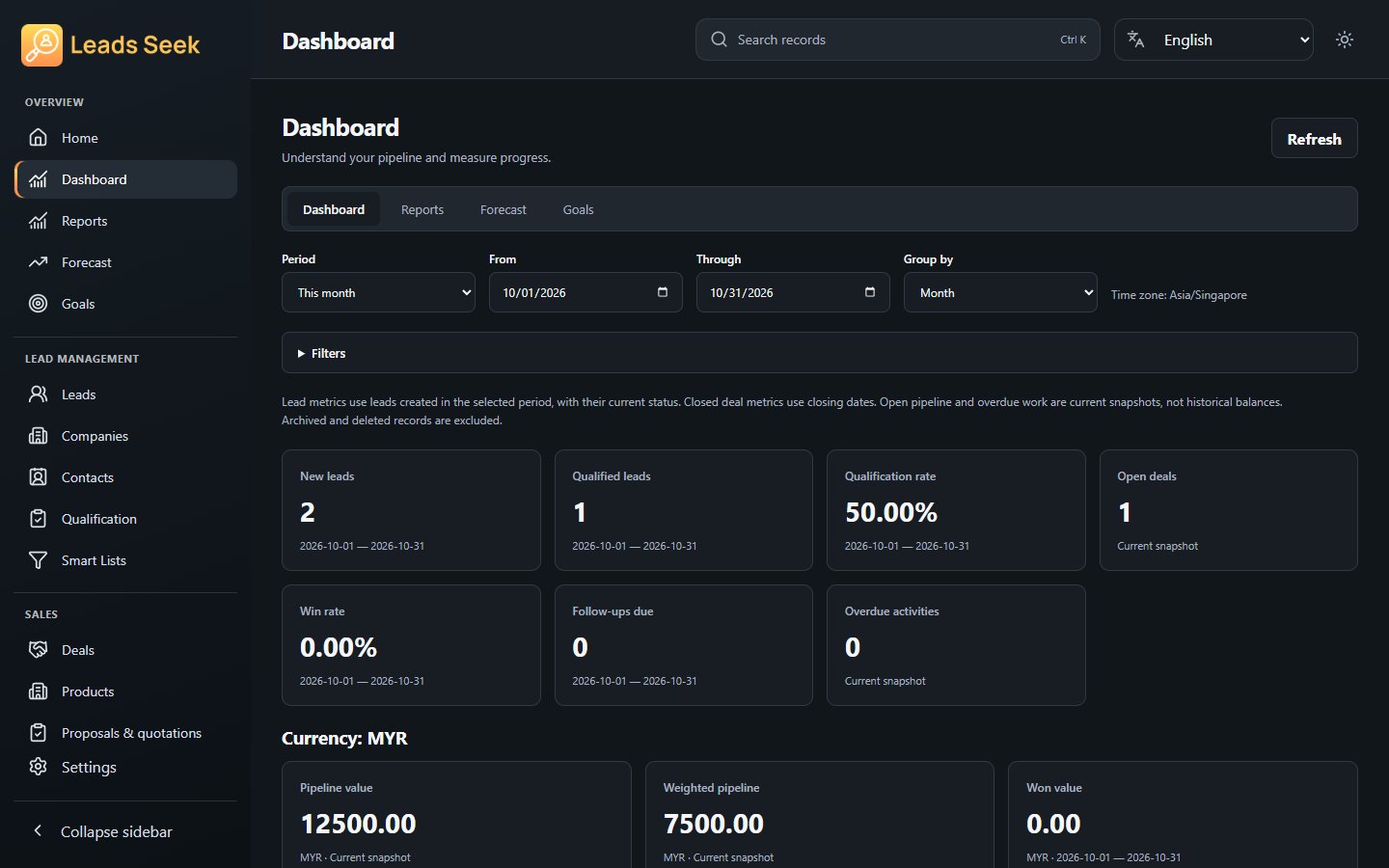Click the From date field 10/01/2026
The image size is (1389, 868).
pos(586,292)
